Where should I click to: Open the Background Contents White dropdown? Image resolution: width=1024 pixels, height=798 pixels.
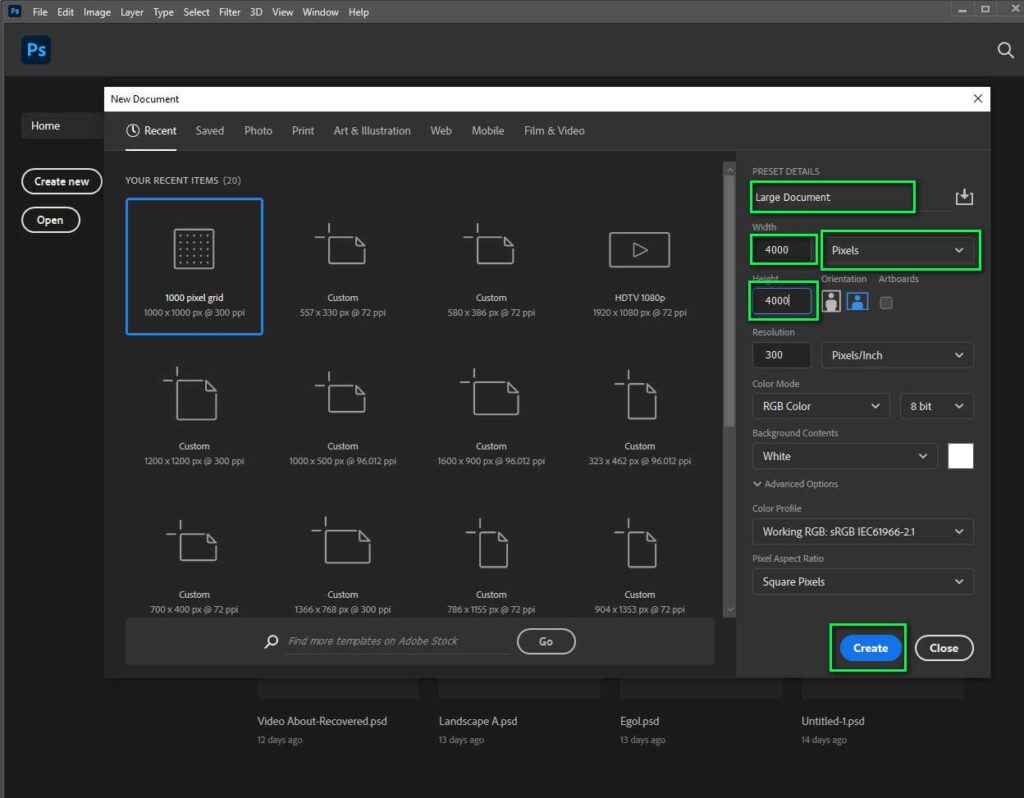click(844, 456)
